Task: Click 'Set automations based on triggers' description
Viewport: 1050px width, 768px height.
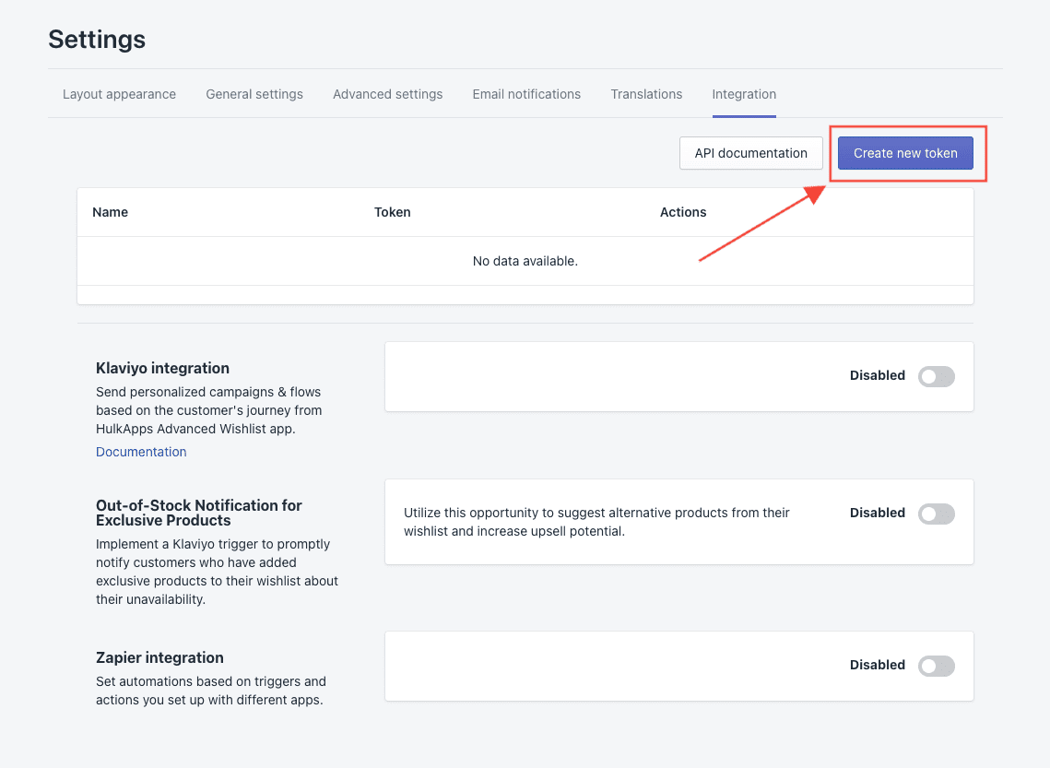Action: coord(211,690)
